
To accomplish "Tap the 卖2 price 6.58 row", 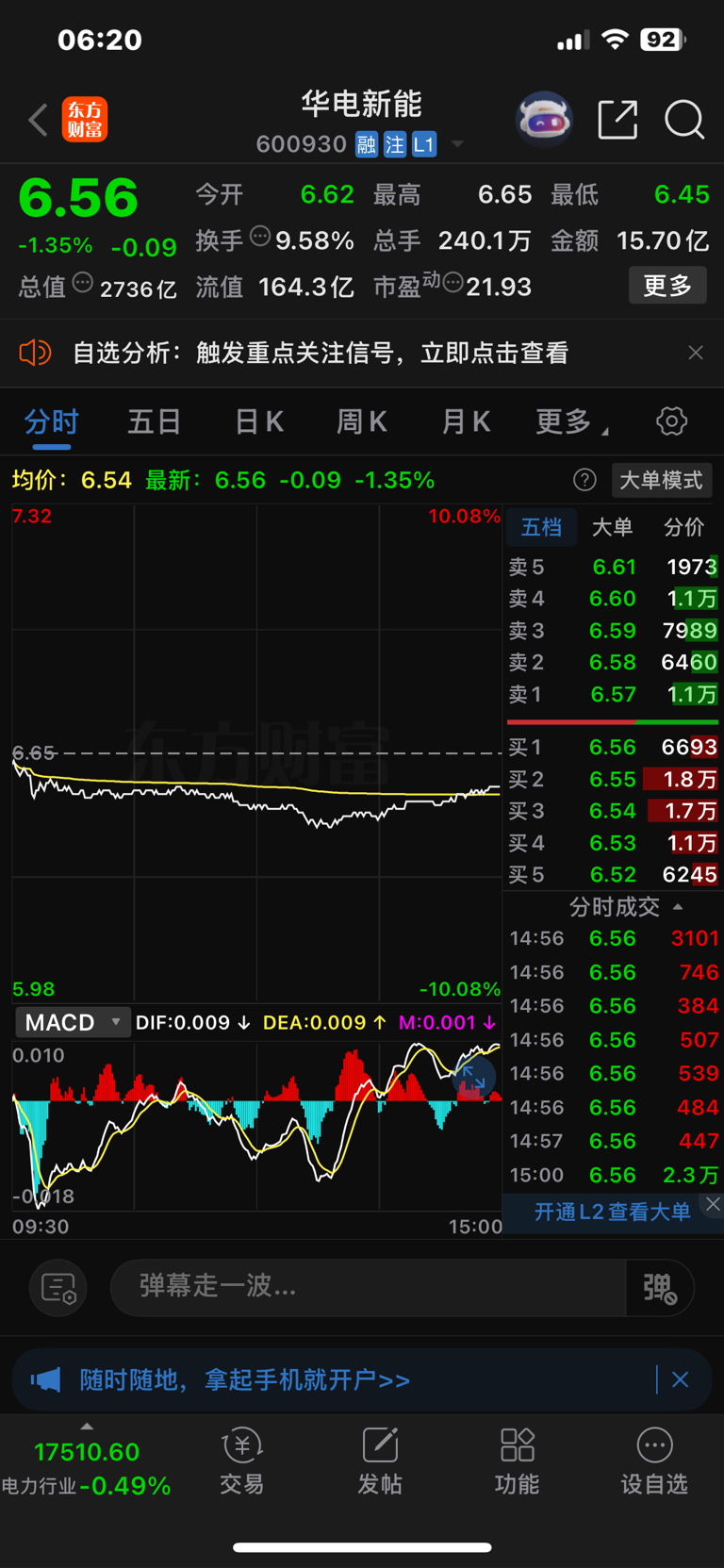I will tap(613, 662).
